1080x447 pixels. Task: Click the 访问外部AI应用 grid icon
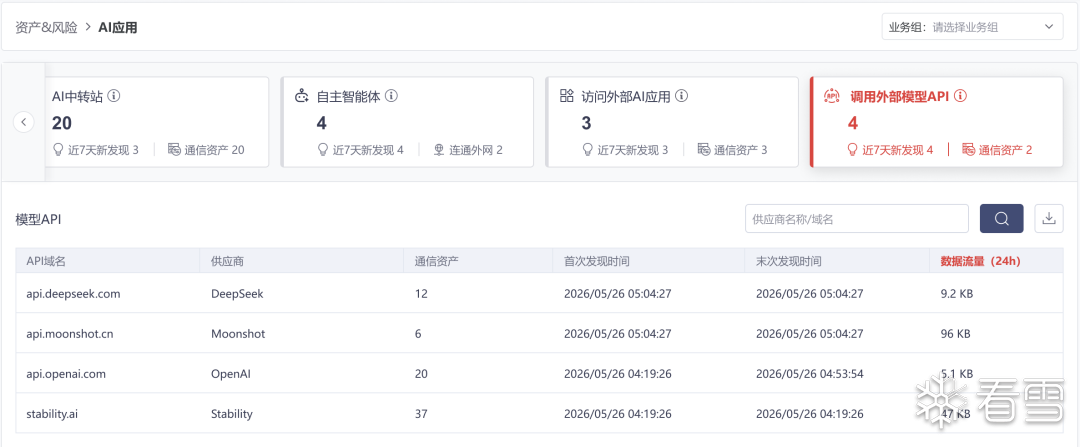tap(566, 96)
